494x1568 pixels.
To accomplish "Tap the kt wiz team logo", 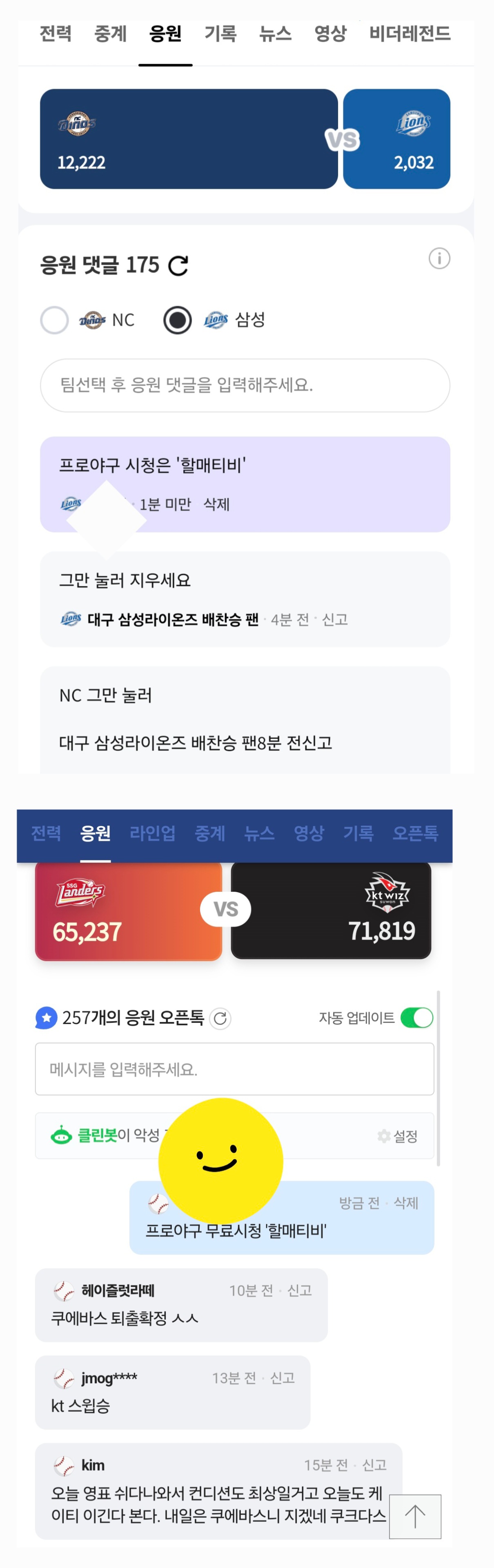I will coord(387,893).
